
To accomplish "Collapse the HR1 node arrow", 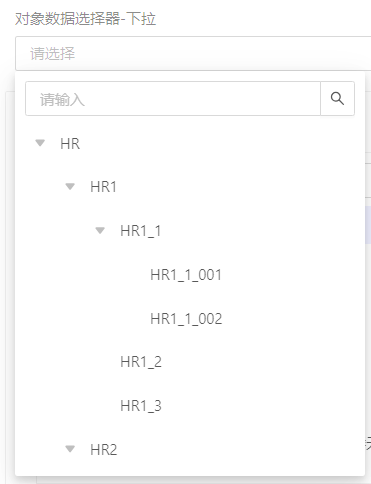I will click(x=70, y=187).
